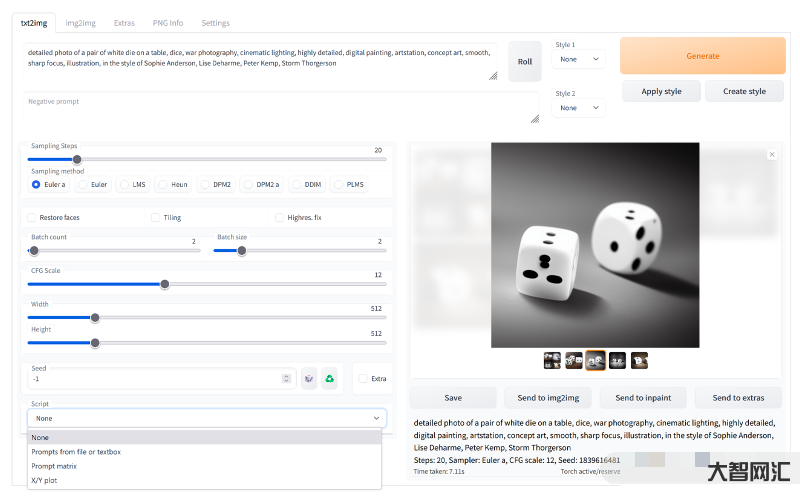800x500 pixels.
Task: Expand the Style 2 dropdown
Action: (x=579, y=107)
